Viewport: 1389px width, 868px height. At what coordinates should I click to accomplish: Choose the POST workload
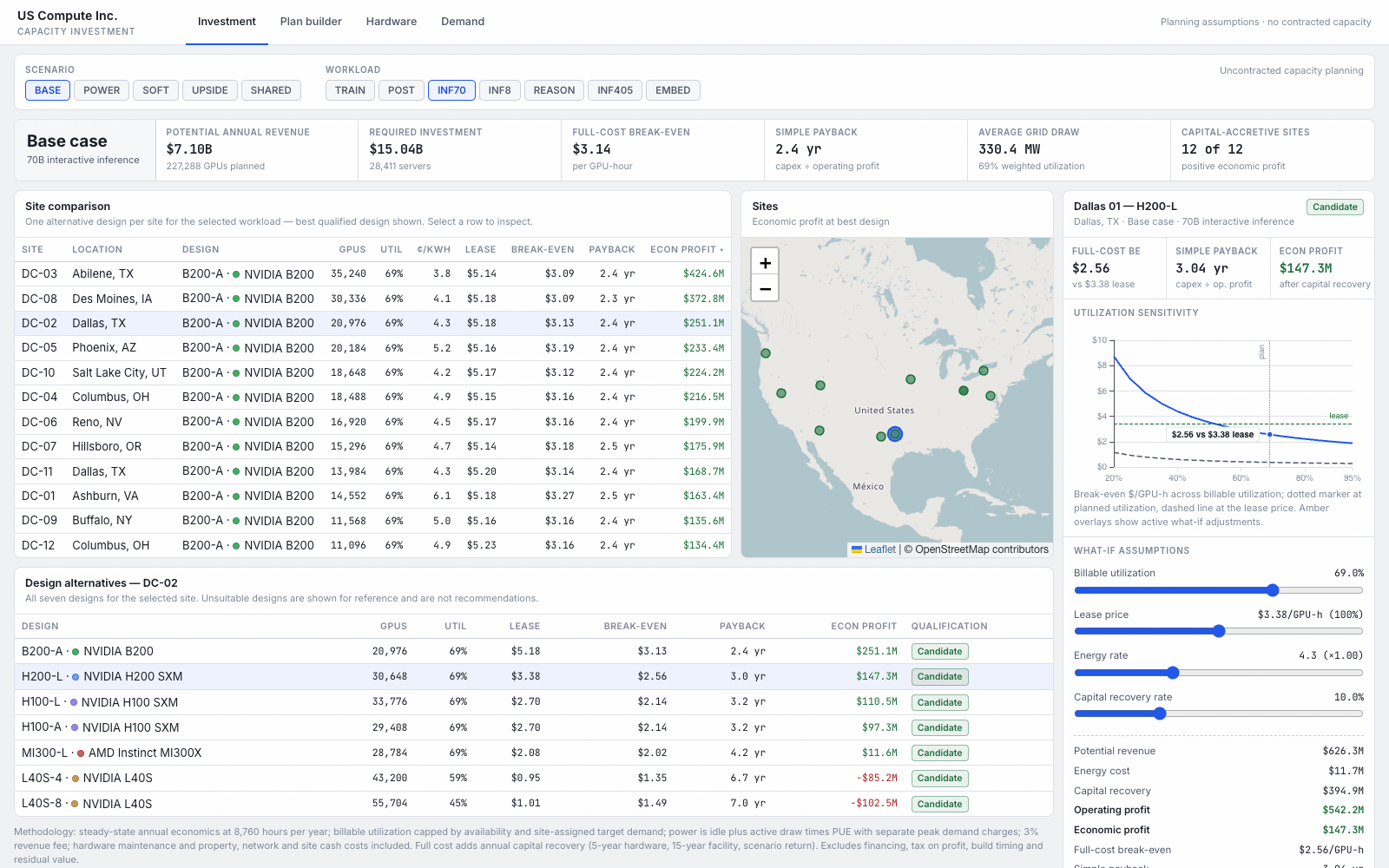point(401,90)
